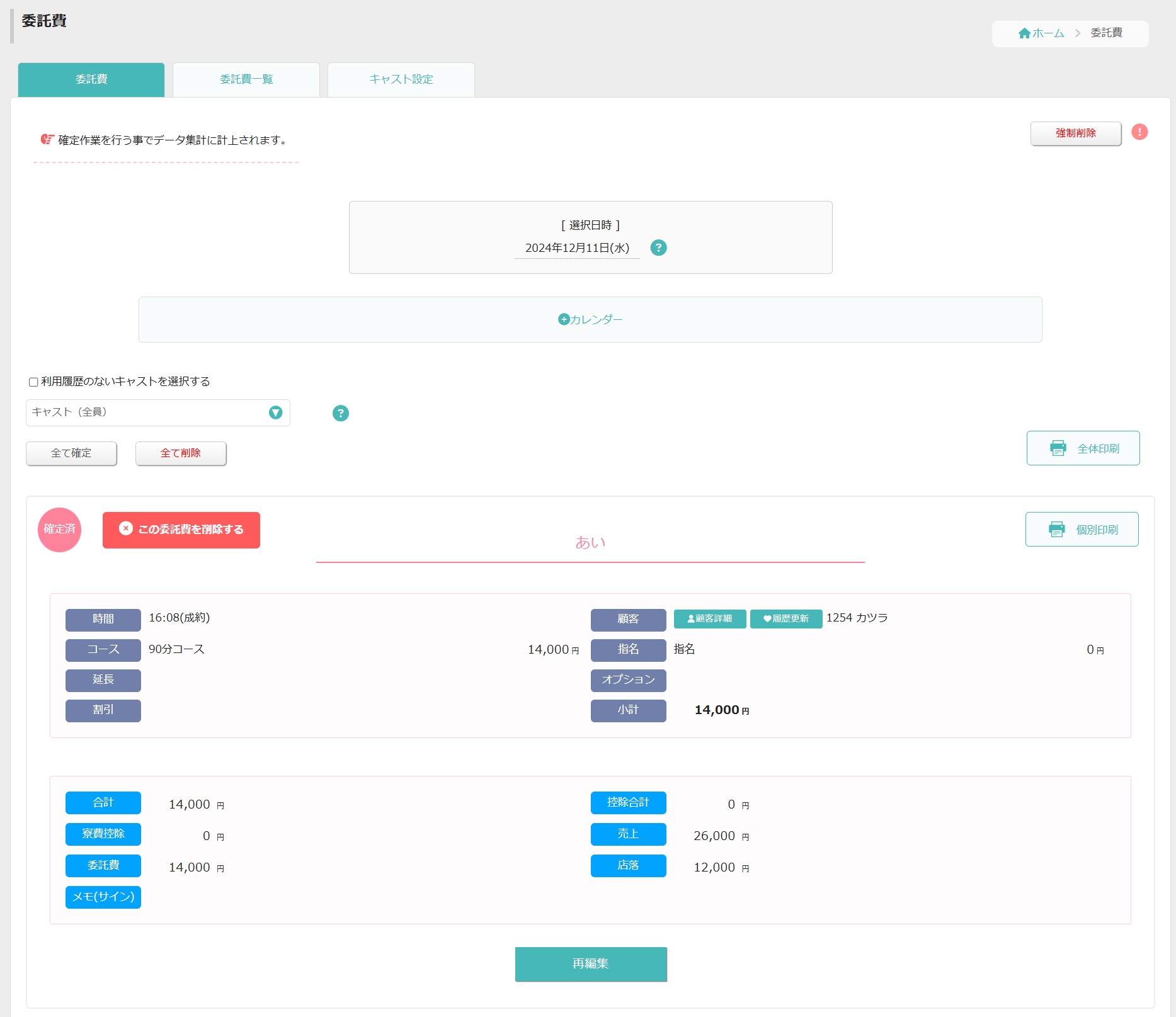Click the cast dropdown teal arrow

[275, 412]
